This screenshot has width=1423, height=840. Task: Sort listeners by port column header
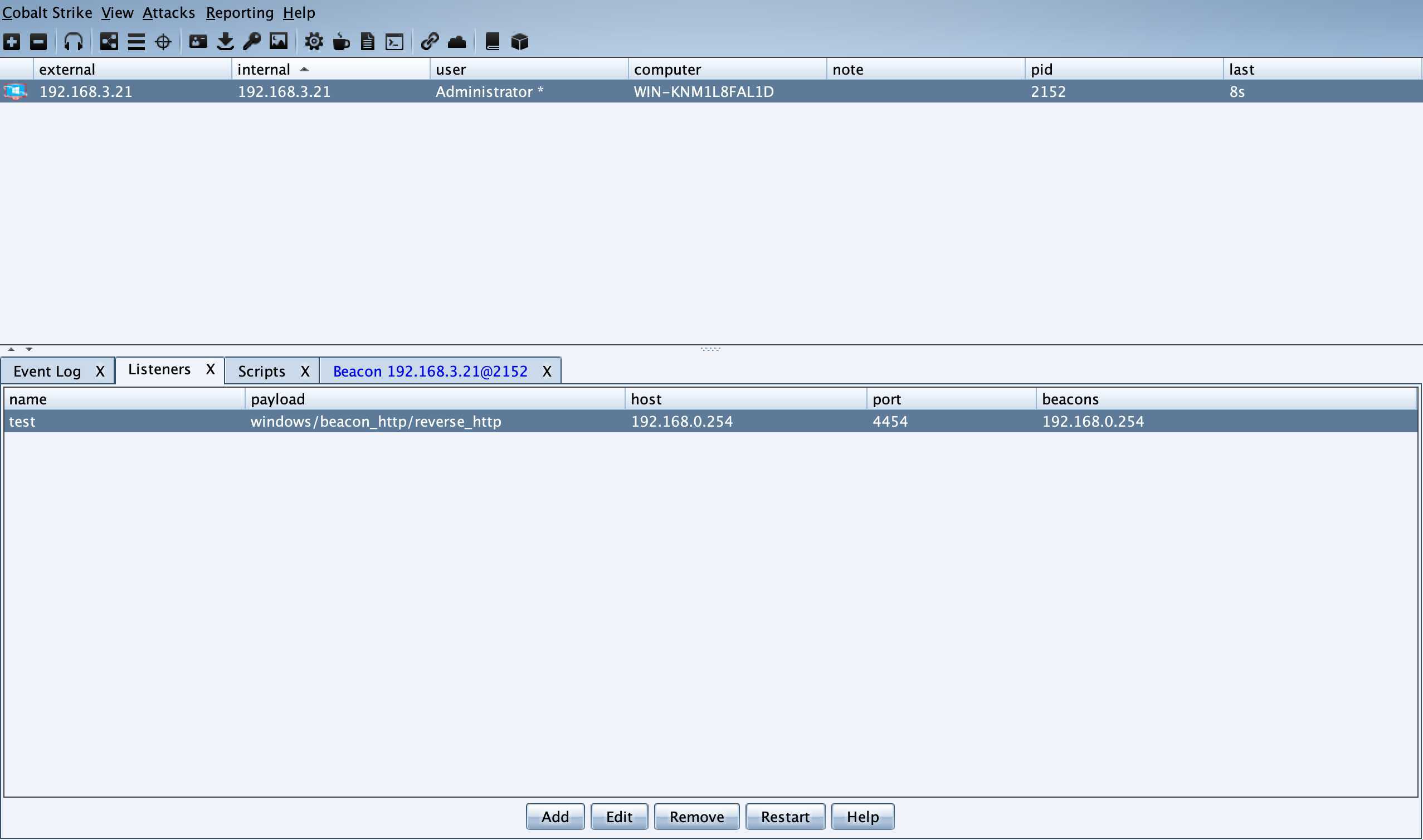952,399
